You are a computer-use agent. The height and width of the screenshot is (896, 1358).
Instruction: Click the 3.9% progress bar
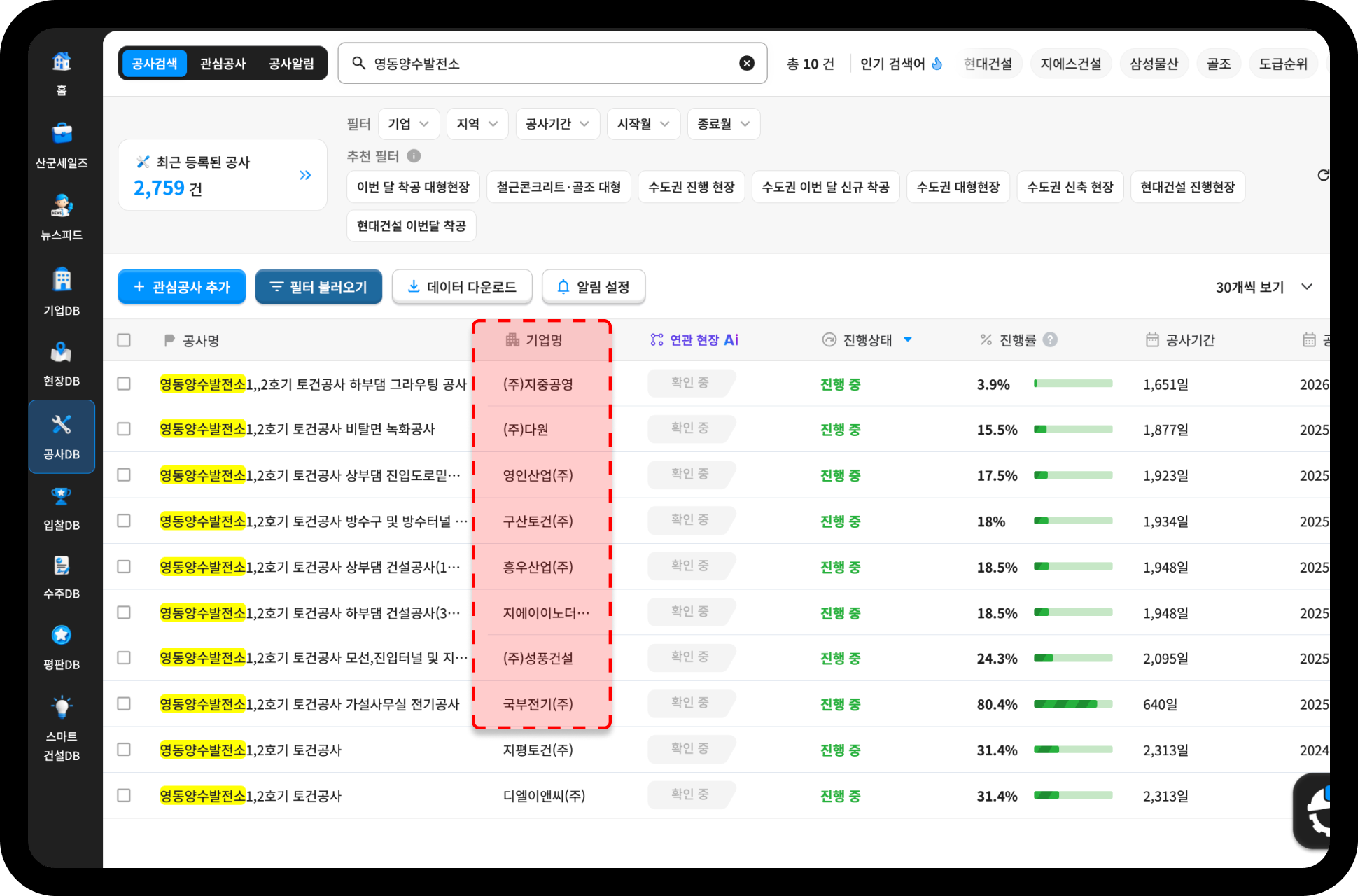click(1073, 384)
